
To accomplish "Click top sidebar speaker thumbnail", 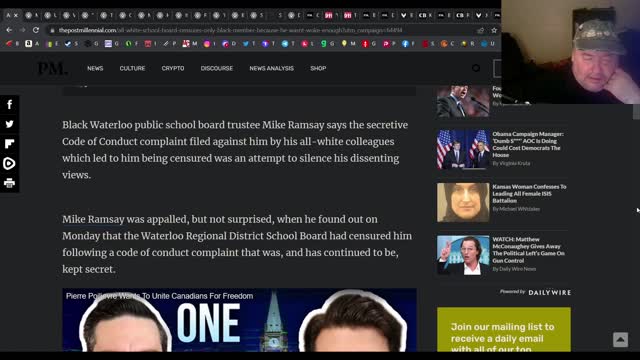I will click(x=463, y=101).
